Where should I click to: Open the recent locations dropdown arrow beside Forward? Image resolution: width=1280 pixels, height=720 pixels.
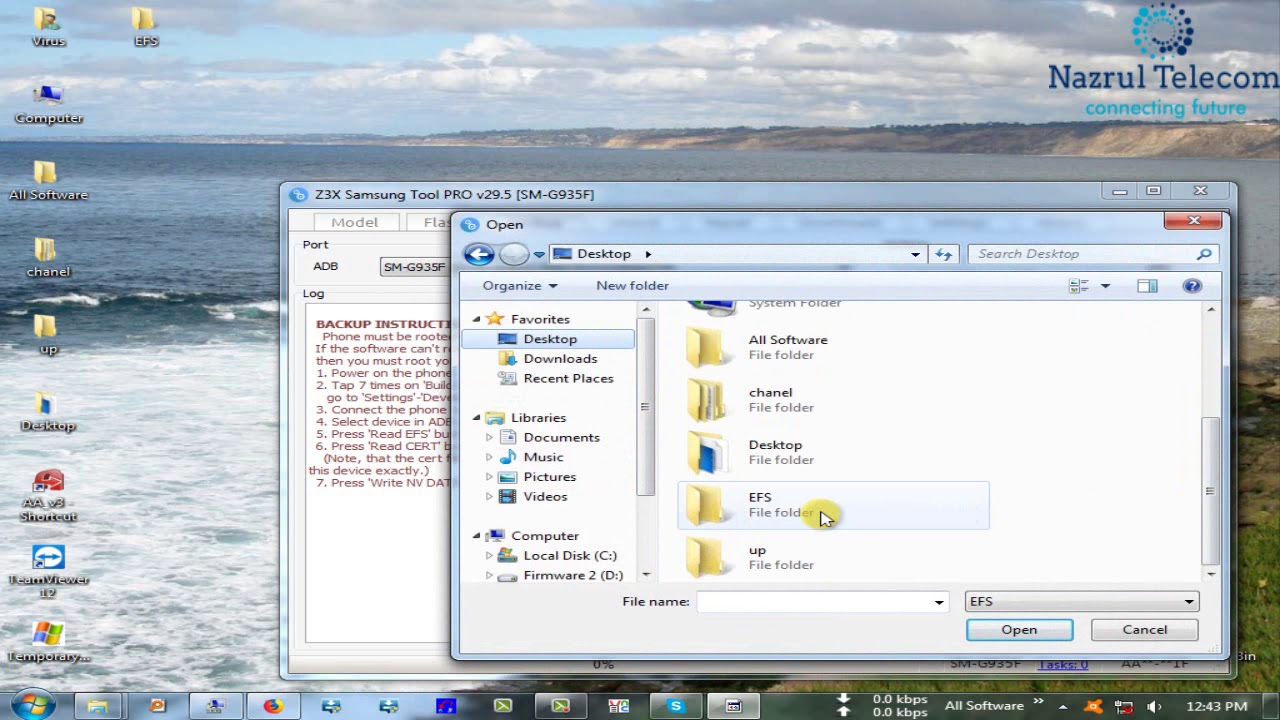click(539, 255)
